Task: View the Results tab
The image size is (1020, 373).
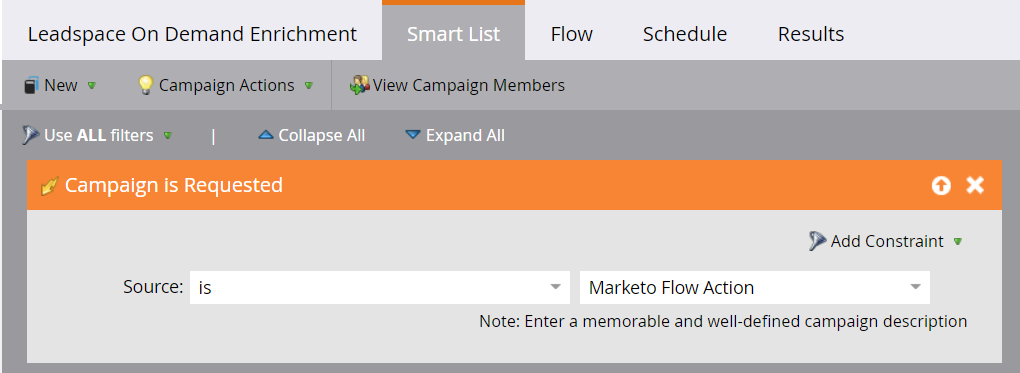Action: 811,34
